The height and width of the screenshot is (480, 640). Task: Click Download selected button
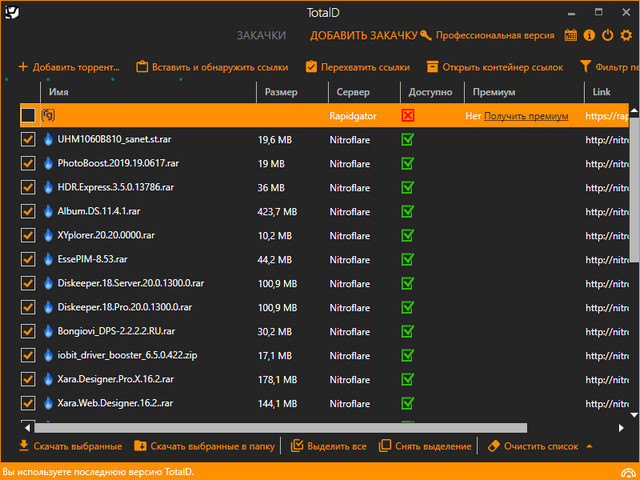71,446
